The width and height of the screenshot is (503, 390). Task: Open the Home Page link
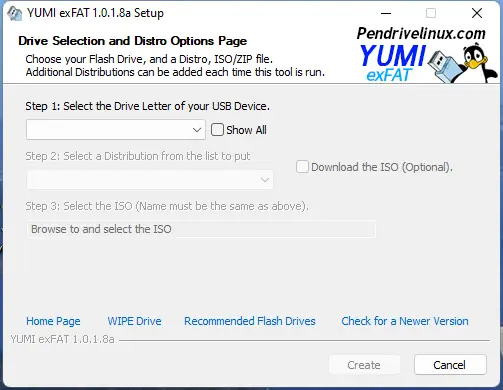click(x=53, y=321)
